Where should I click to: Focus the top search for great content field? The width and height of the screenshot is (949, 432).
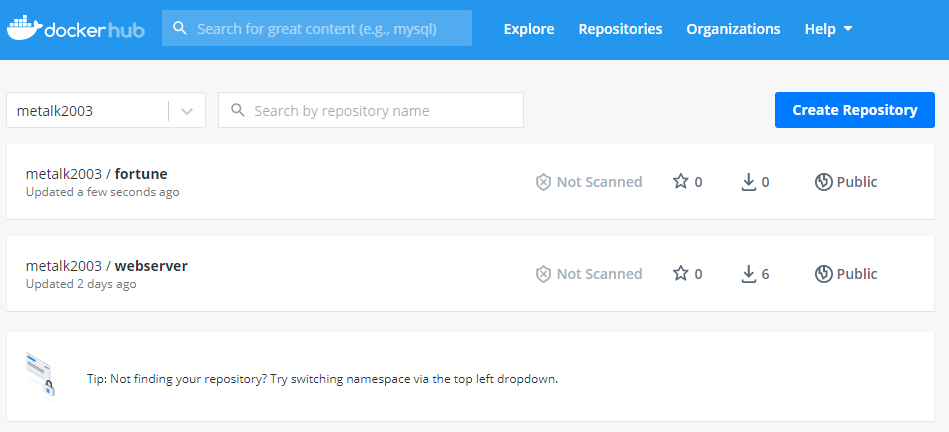click(317, 28)
